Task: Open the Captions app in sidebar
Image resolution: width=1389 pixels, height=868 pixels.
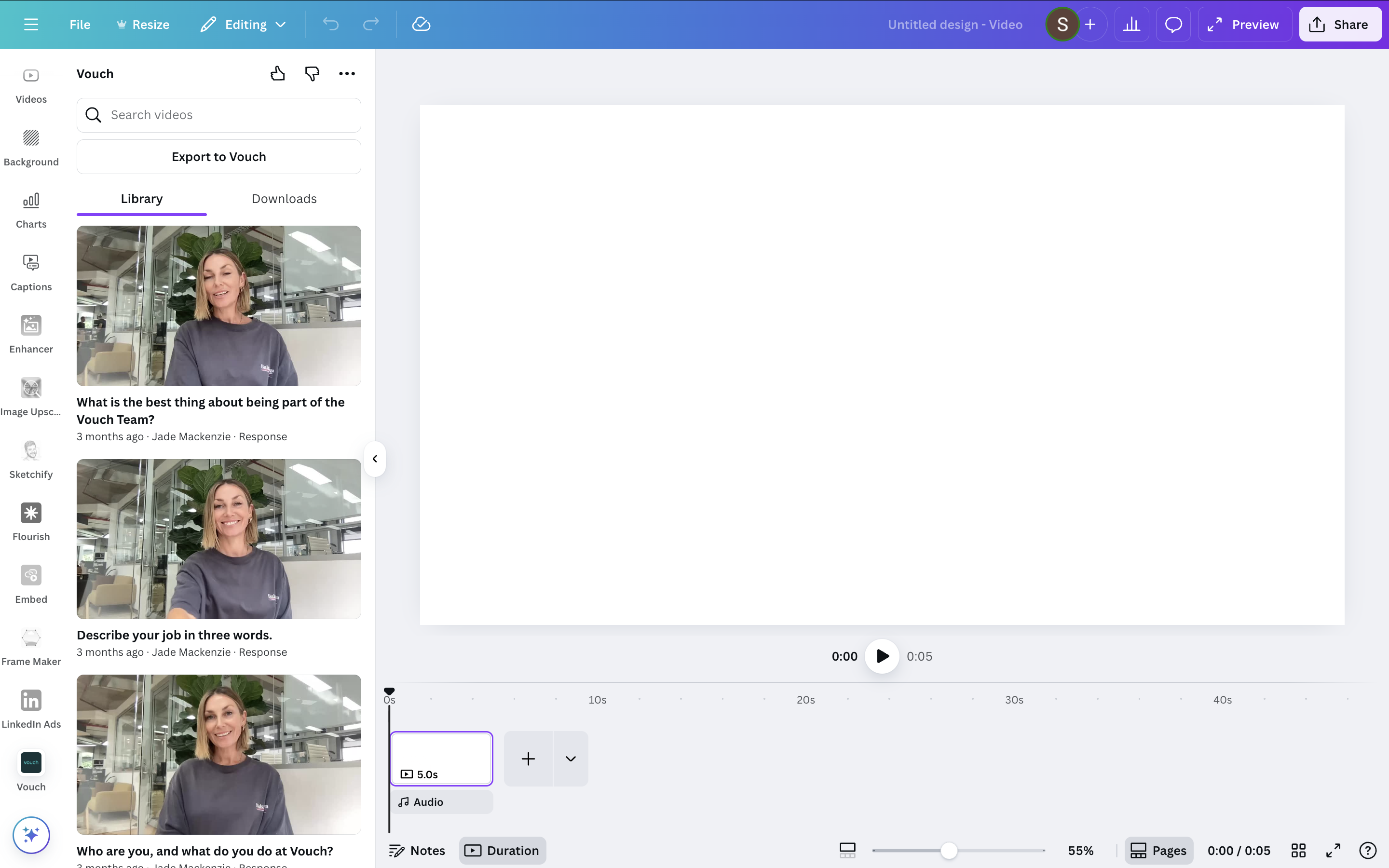Action: (x=31, y=272)
